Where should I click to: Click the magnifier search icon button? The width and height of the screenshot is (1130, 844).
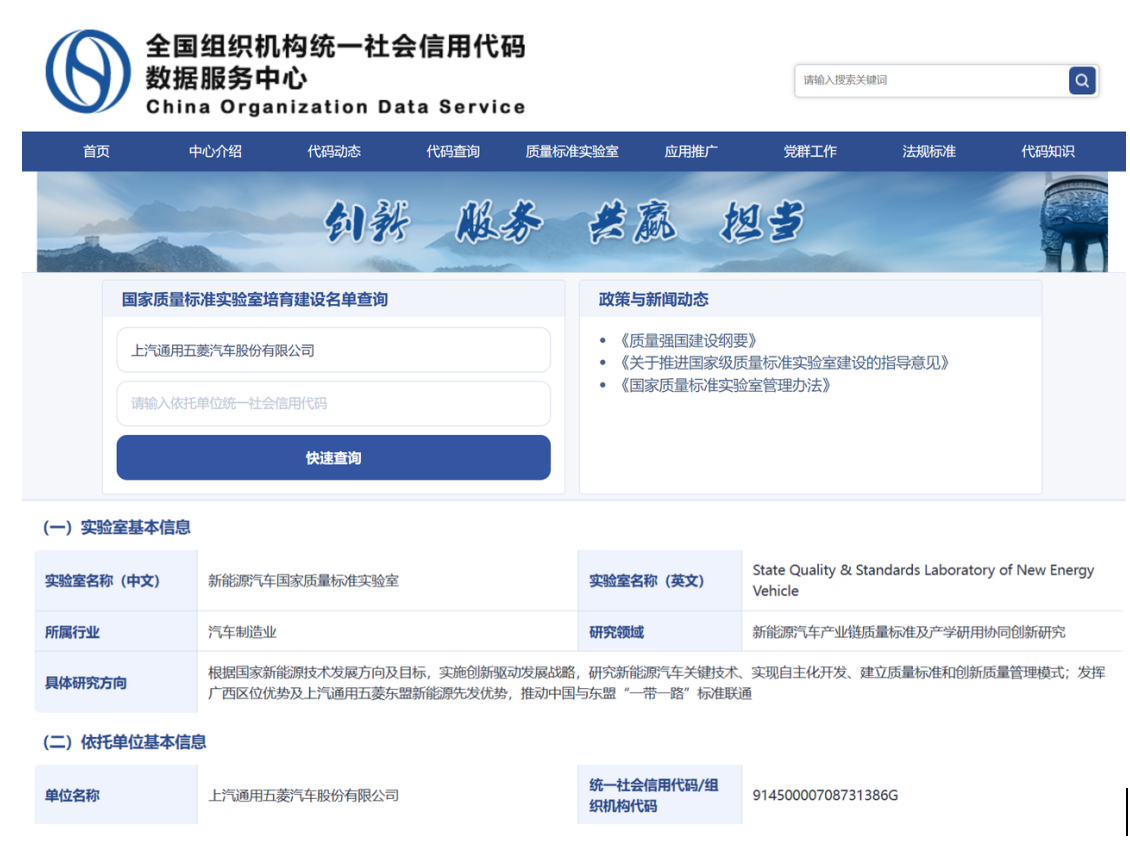pos(1082,81)
